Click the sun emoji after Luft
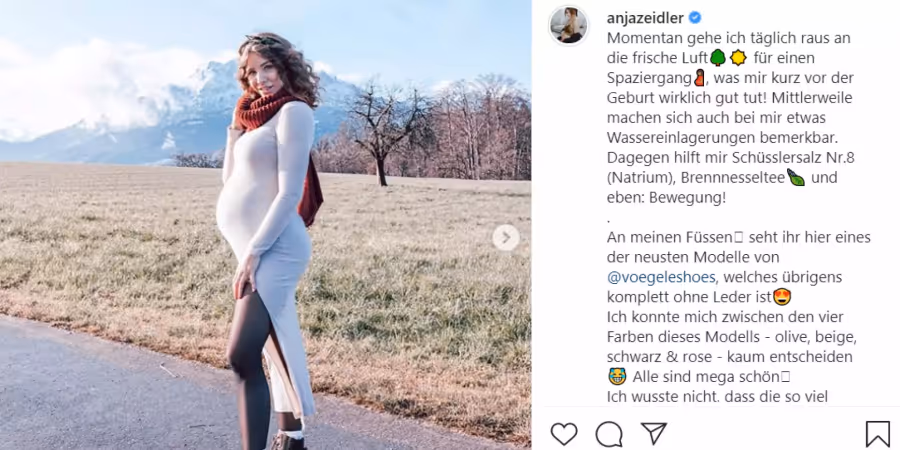This screenshot has width=900, height=450. [x=738, y=58]
